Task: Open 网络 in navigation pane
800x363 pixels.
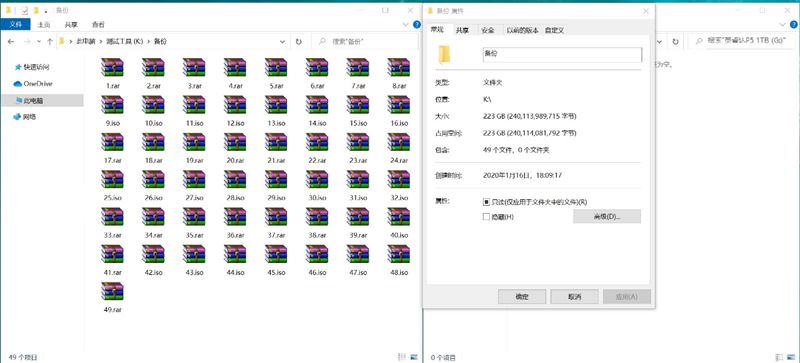Action: tap(26, 117)
